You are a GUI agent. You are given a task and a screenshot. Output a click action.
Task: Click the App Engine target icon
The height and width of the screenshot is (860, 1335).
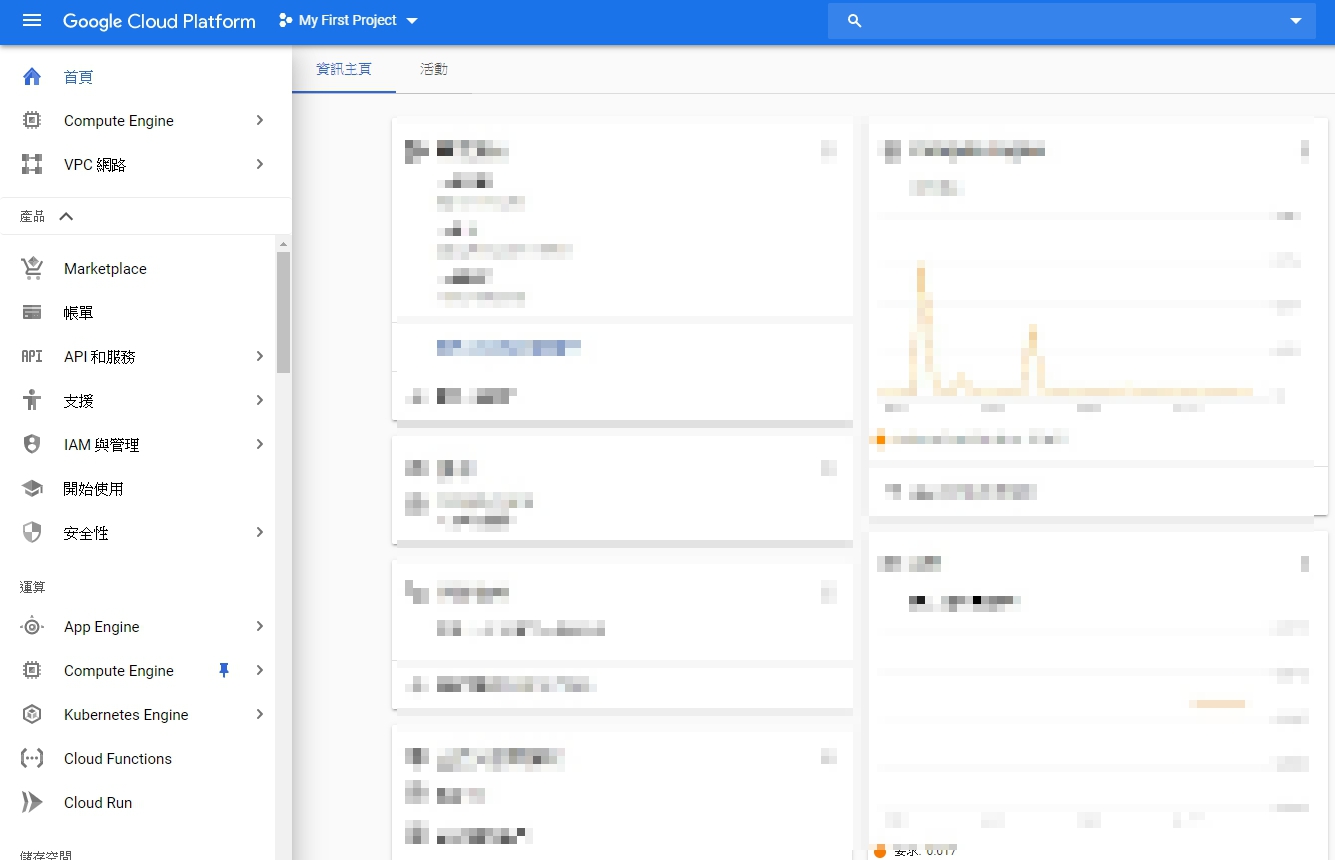(32, 627)
